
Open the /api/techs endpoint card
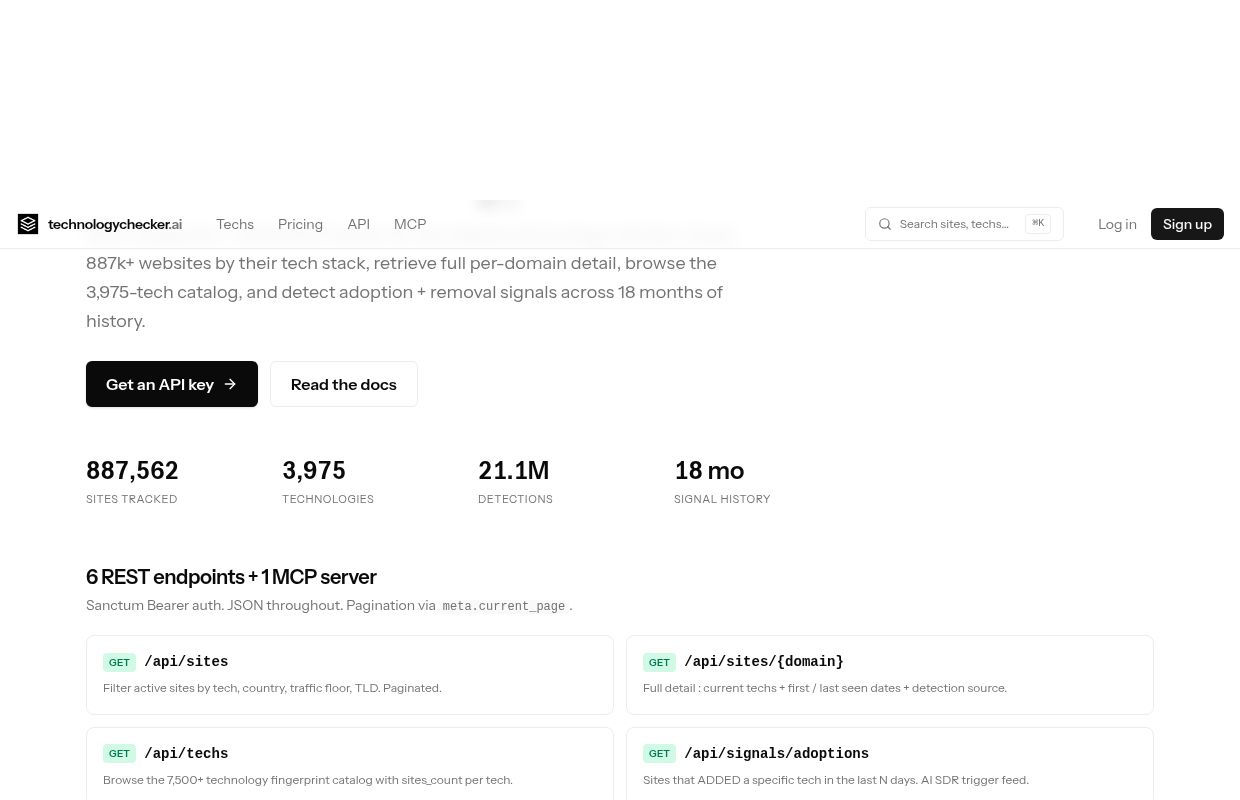pos(350,764)
